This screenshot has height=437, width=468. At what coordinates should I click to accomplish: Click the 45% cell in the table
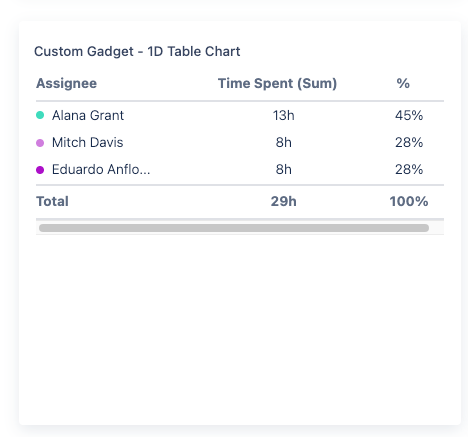pos(409,115)
